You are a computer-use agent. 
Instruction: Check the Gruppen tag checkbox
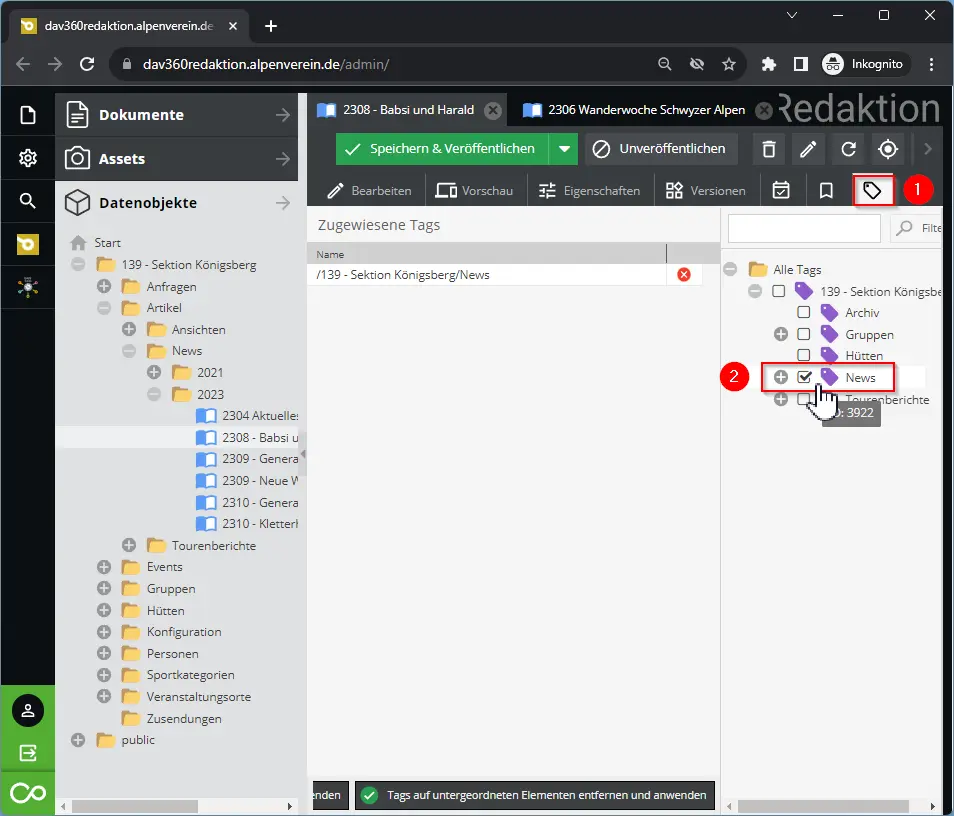click(x=804, y=334)
